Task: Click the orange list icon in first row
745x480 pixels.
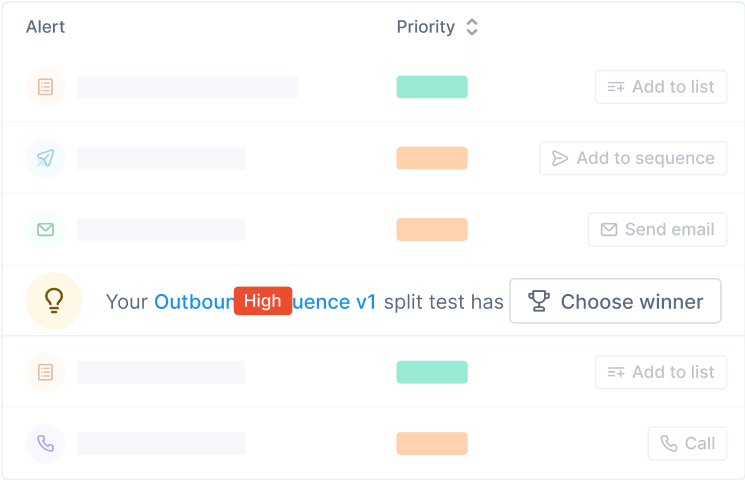Action: [x=45, y=87]
